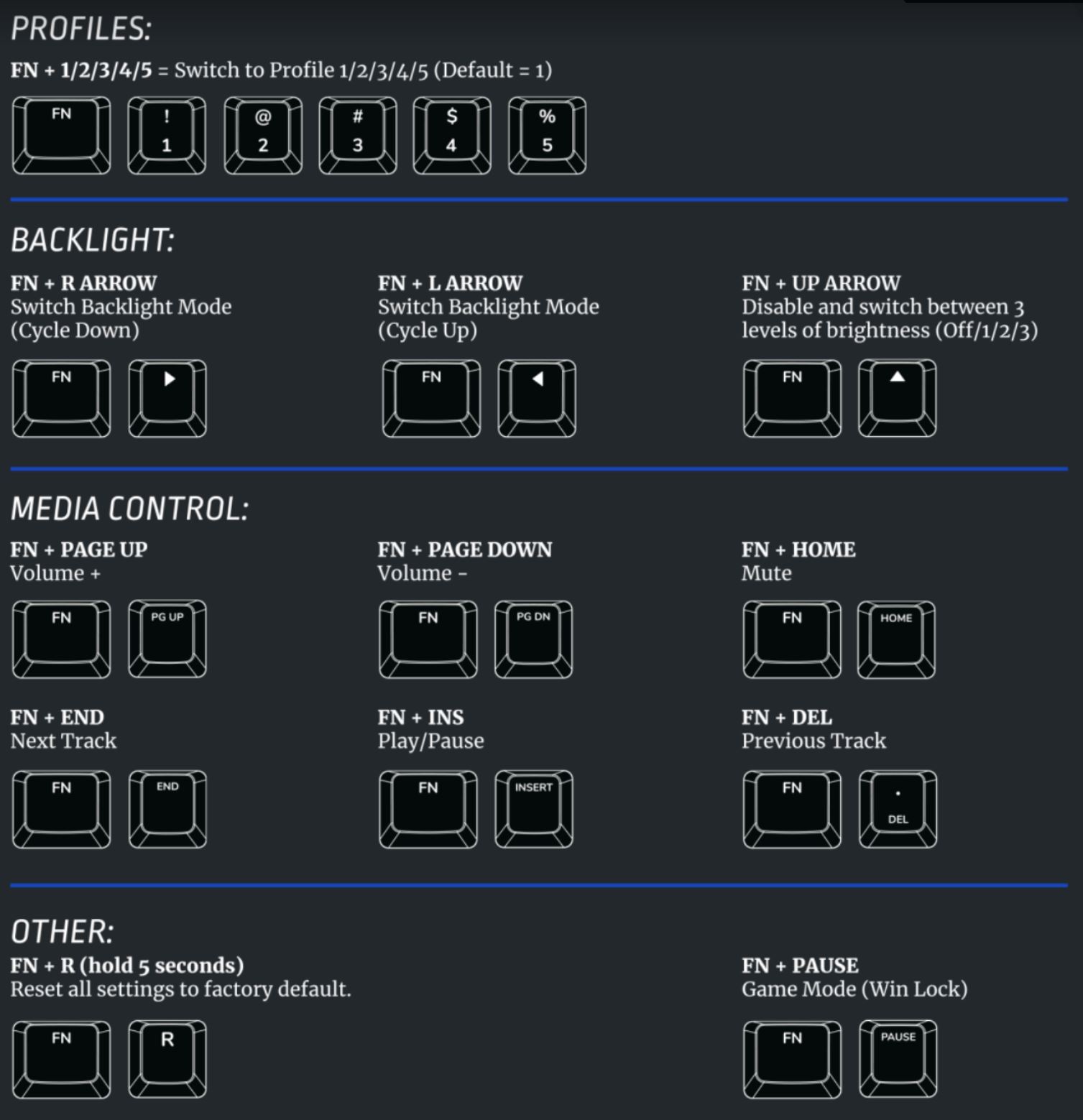Click the PAUSE key icon

(898, 1060)
